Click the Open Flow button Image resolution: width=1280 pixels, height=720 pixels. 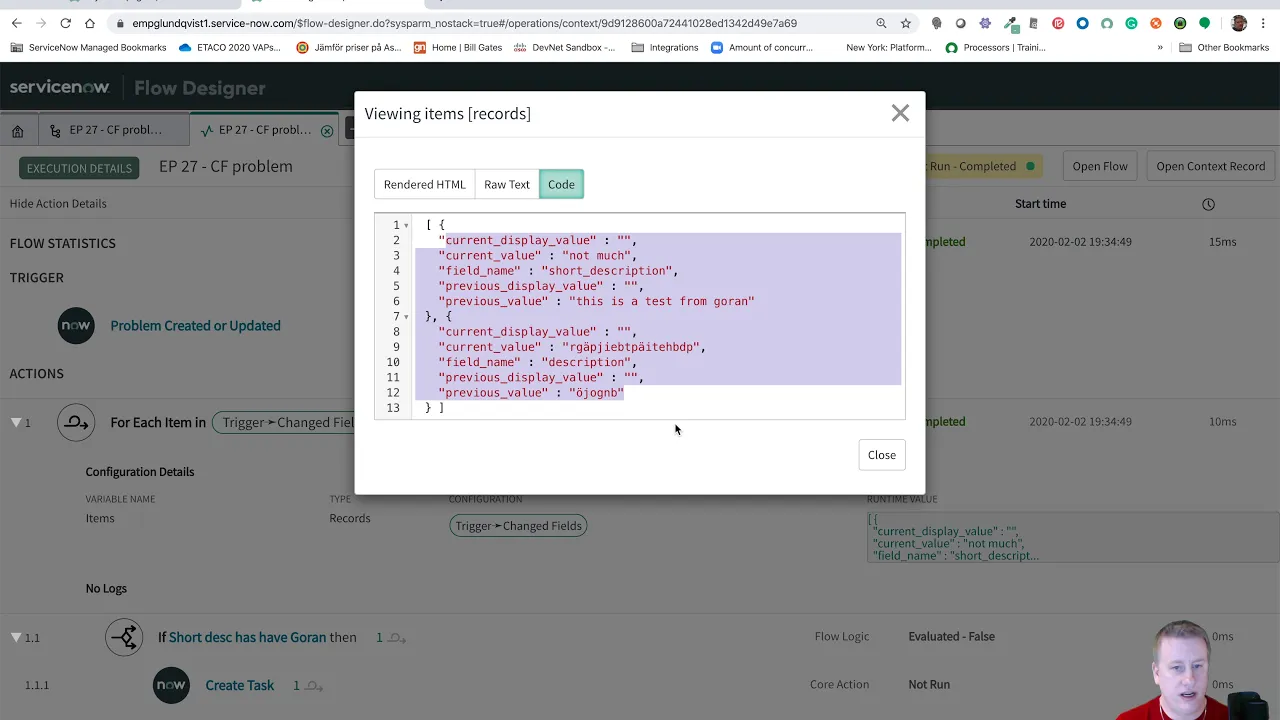1099,166
